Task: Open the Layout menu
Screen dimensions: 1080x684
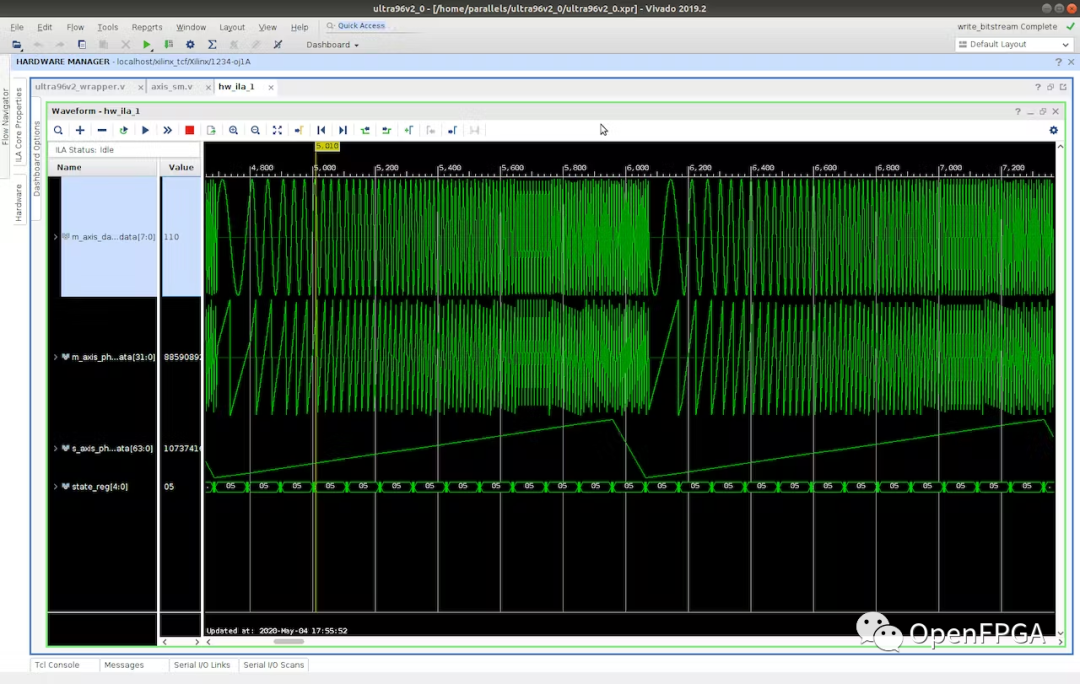Action: 232,27
